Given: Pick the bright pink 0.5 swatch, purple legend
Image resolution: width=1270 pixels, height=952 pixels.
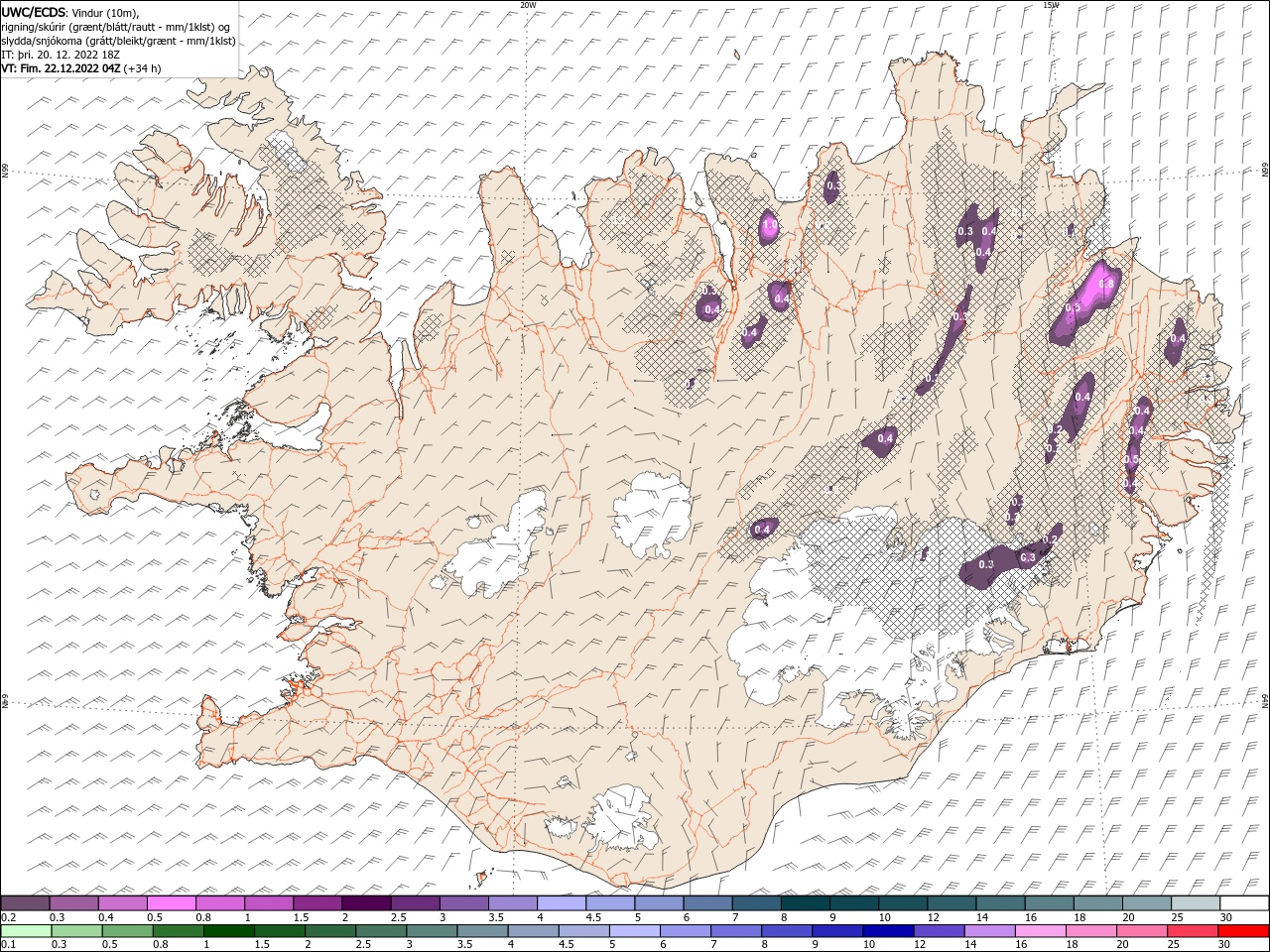Looking at the screenshot, I should tap(171, 903).
